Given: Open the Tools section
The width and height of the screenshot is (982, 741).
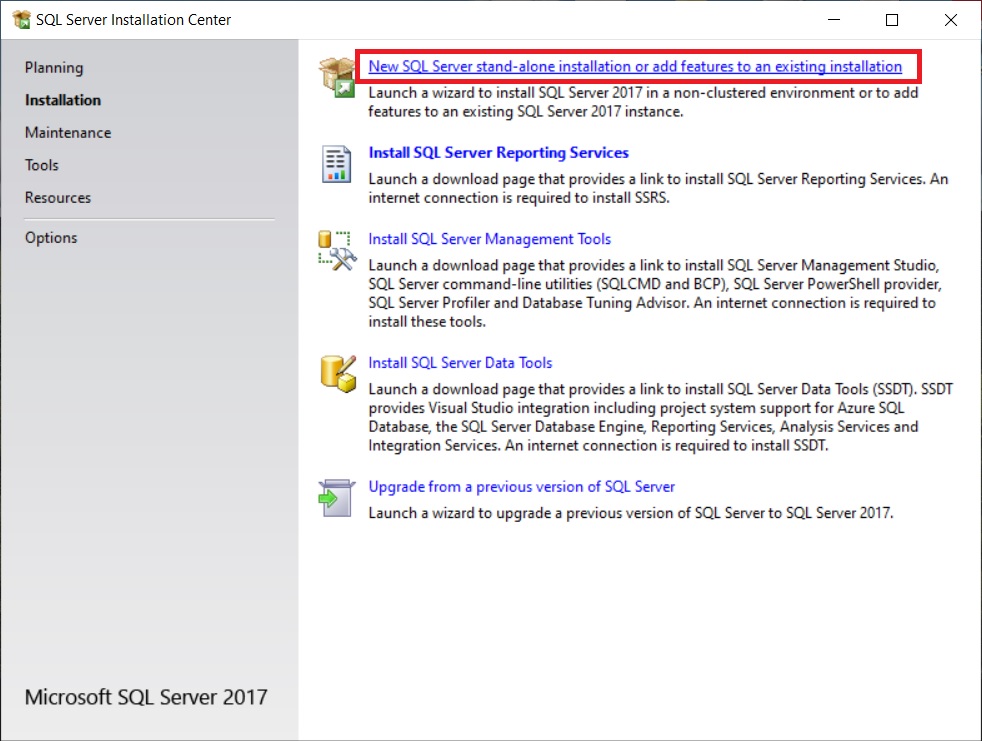Looking at the screenshot, I should (41, 165).
